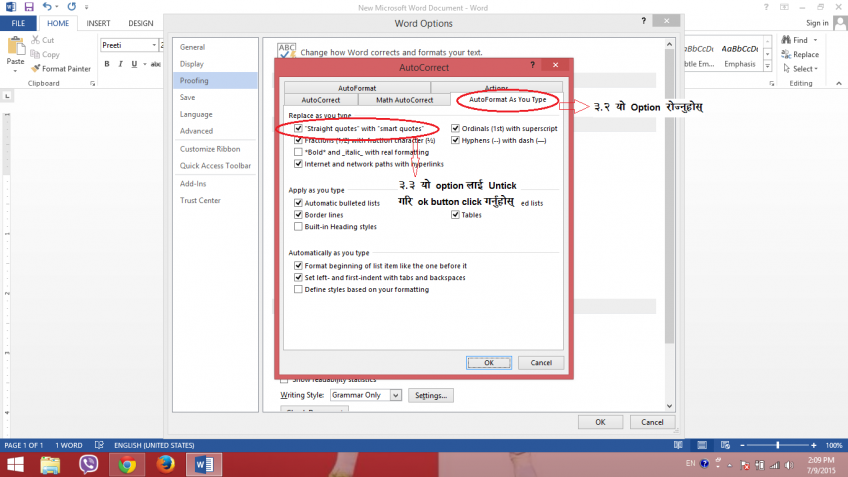
Task: Apply strikethrough formatting
Action: point(156,64)
